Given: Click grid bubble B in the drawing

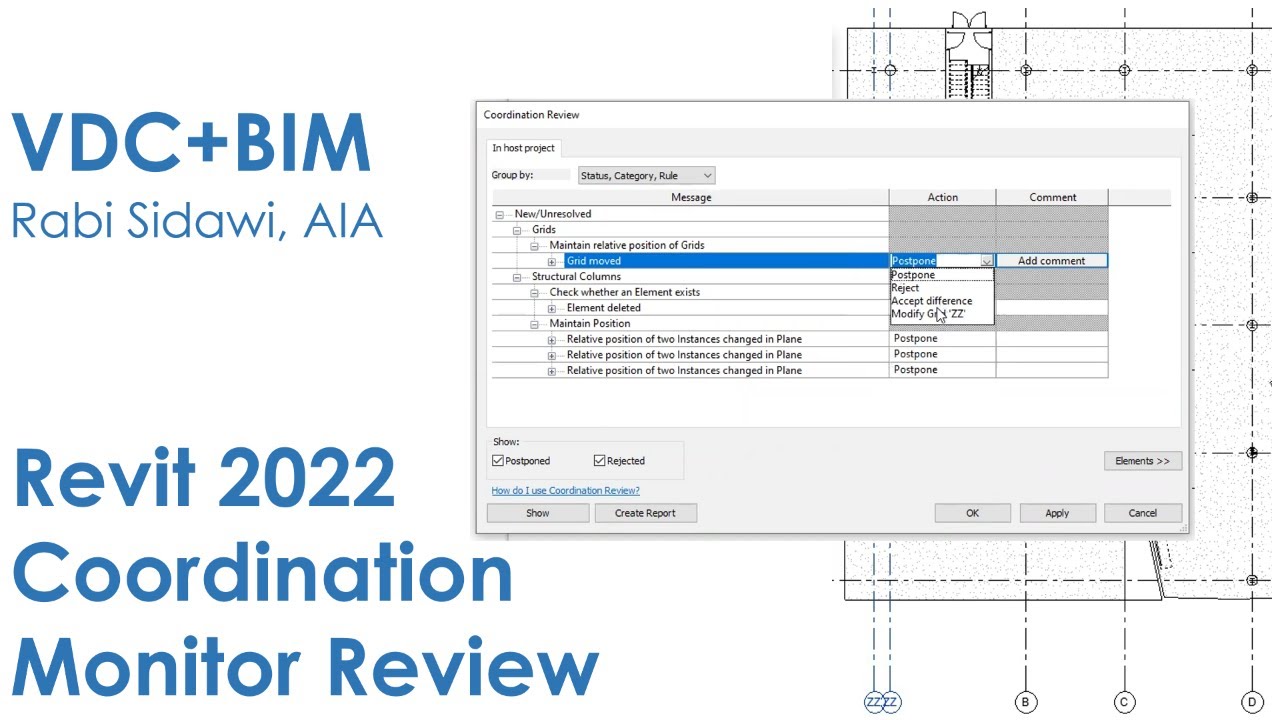Looking at the screenshot, I should pos(1024,702).
